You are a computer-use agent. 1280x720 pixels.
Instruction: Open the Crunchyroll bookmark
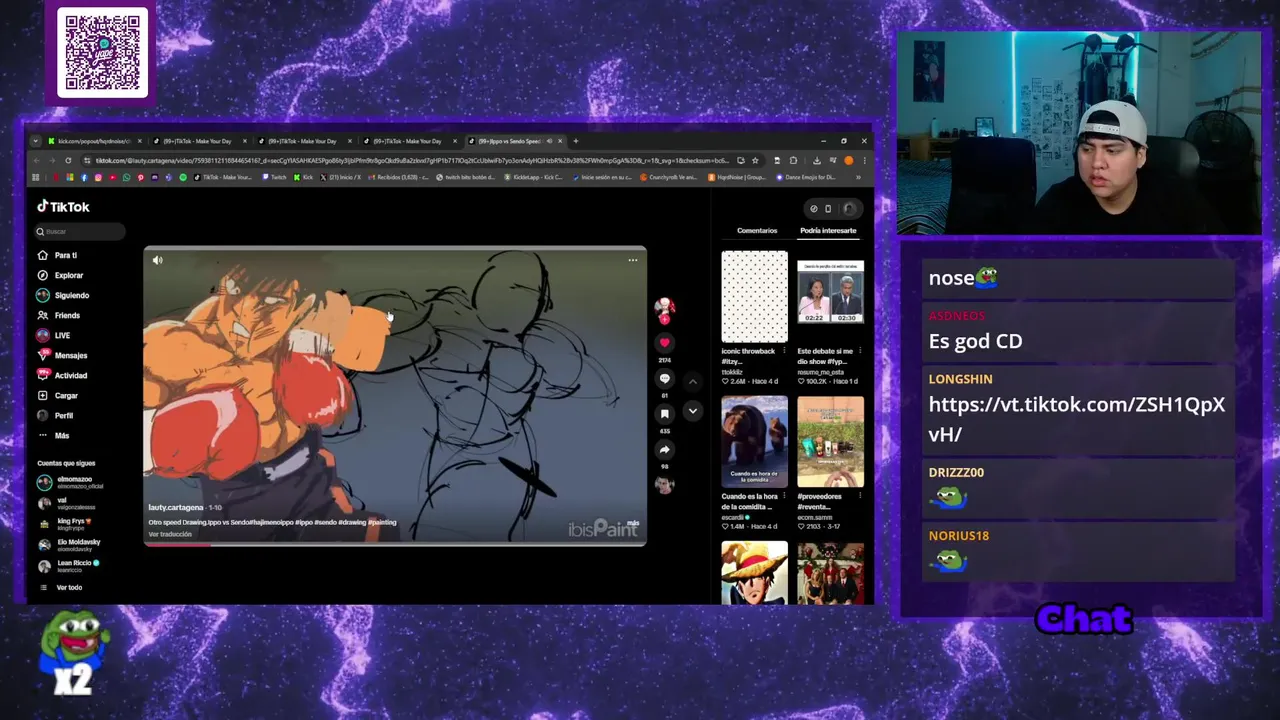[x=669, y=177]
